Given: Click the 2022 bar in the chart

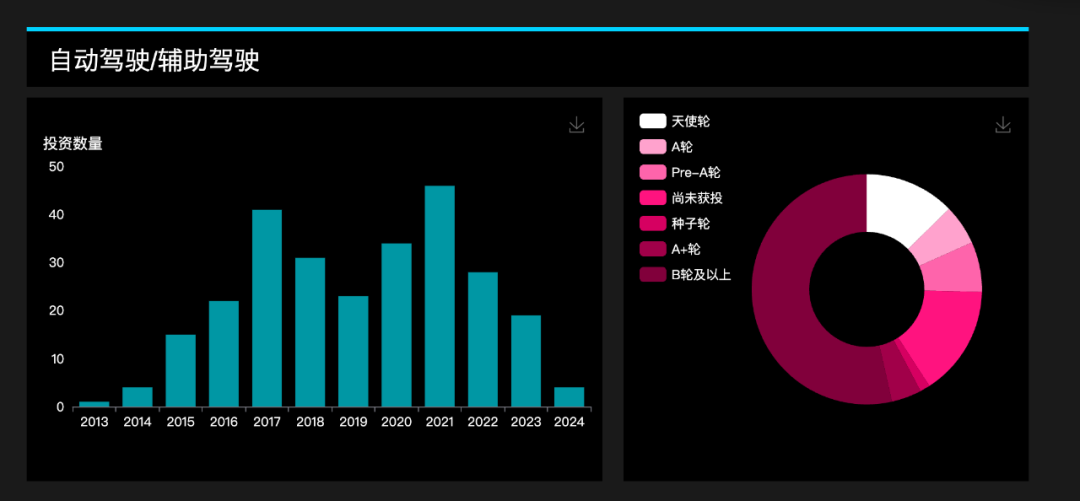Looking at the screenshot, I should tap(483, 340).
